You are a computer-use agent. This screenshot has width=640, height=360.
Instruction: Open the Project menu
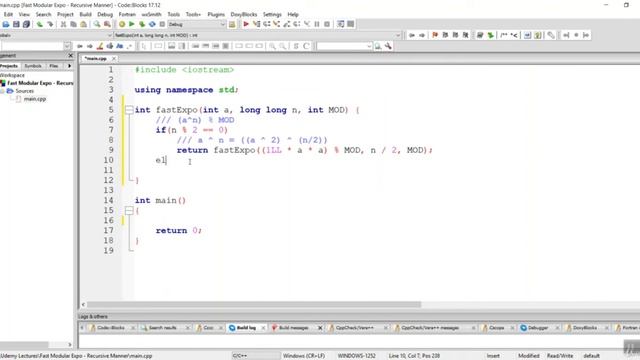click(x=65, y=14)
